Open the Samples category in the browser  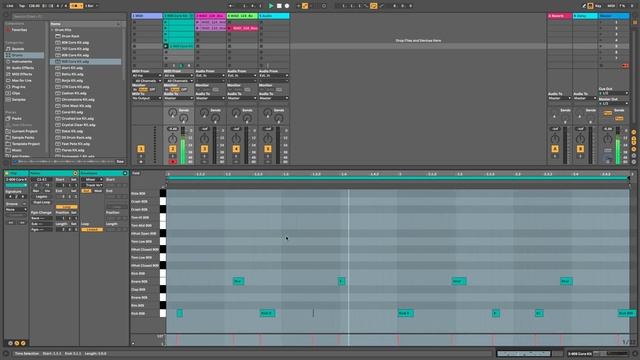coord(19,99)
